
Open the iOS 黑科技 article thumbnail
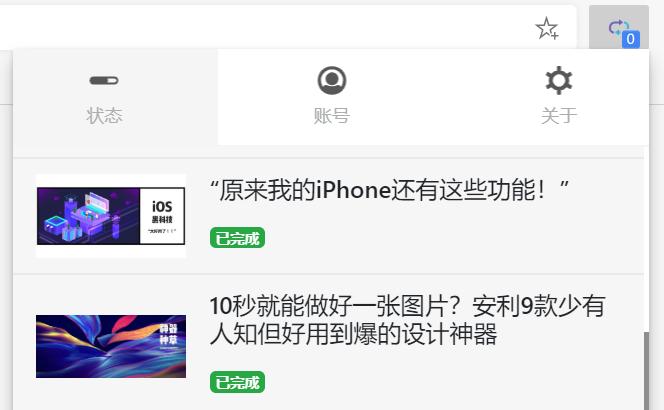pyautogui.click(x=111, y=216)
